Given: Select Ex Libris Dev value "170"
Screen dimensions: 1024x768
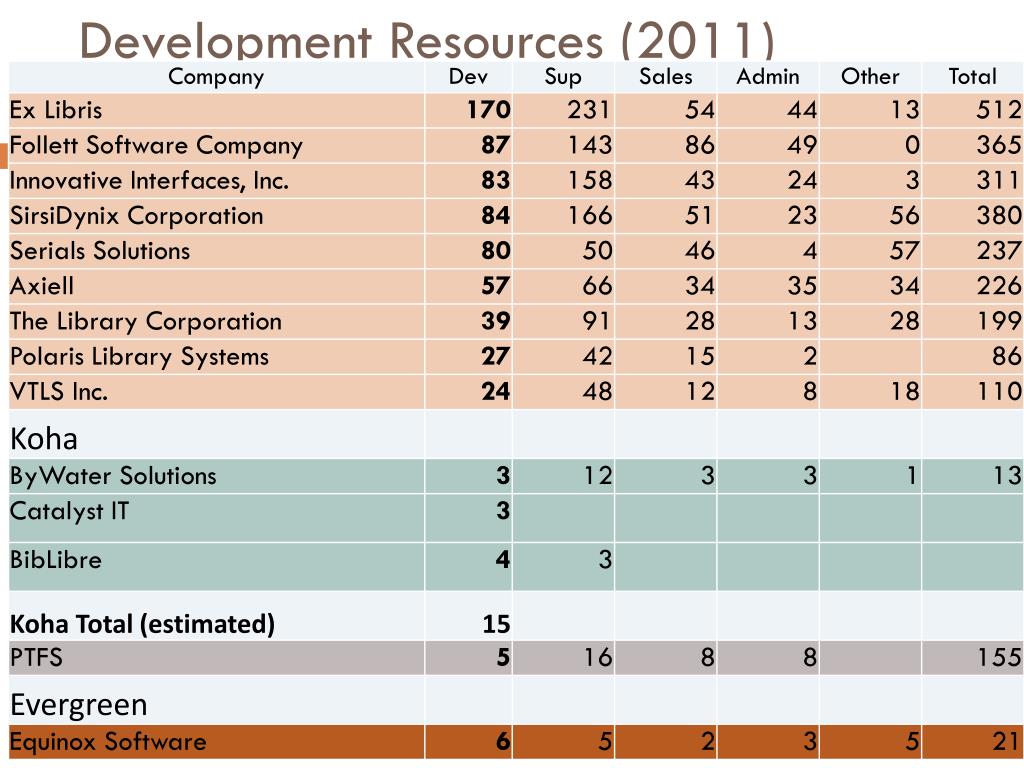Looking at the screenshot, I should tap(488, 110).
